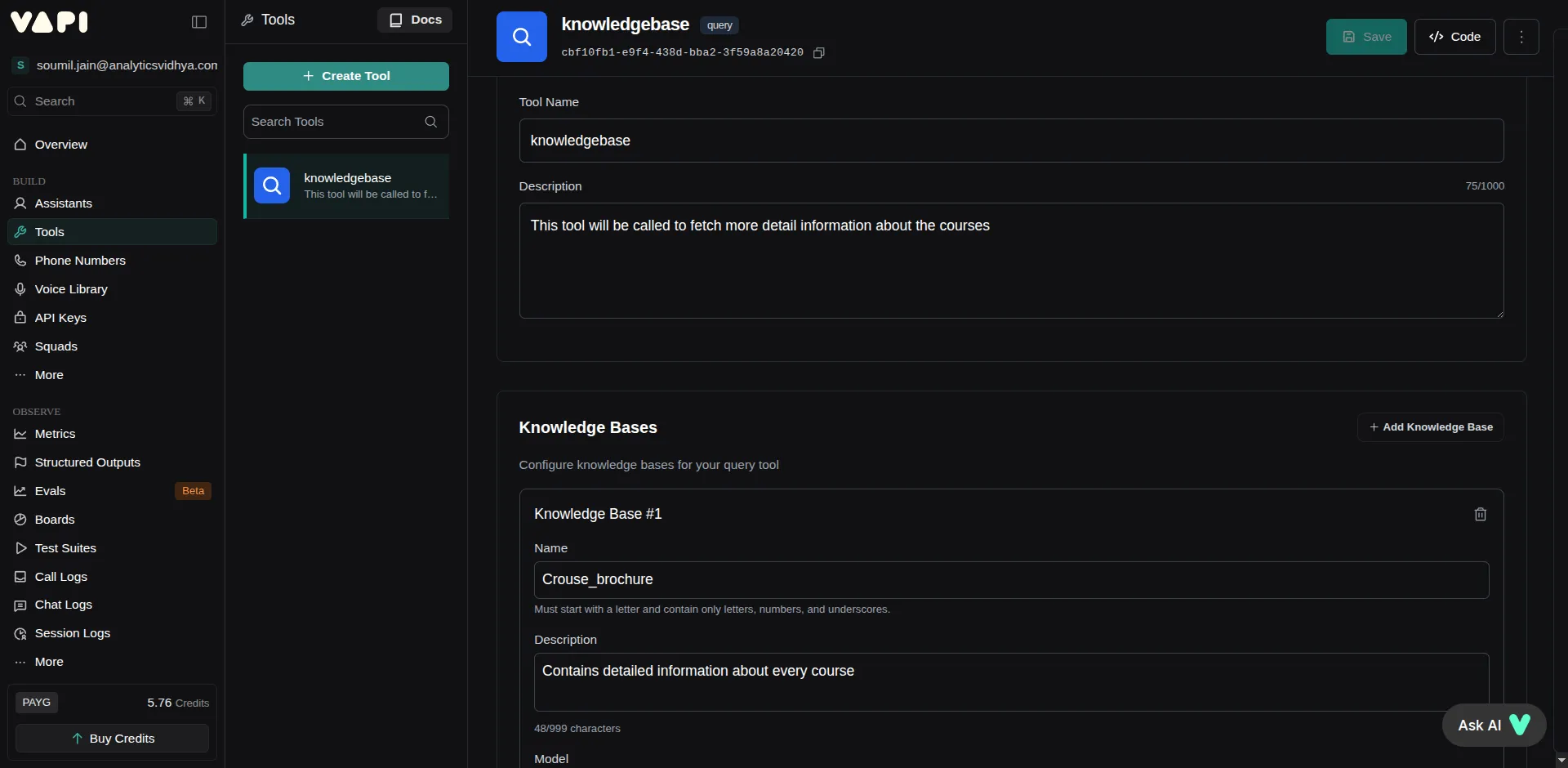Collapse the sidebar with the panel toggle icon
The height and width of the screenshot is (768, 1568).
(199, 22)
